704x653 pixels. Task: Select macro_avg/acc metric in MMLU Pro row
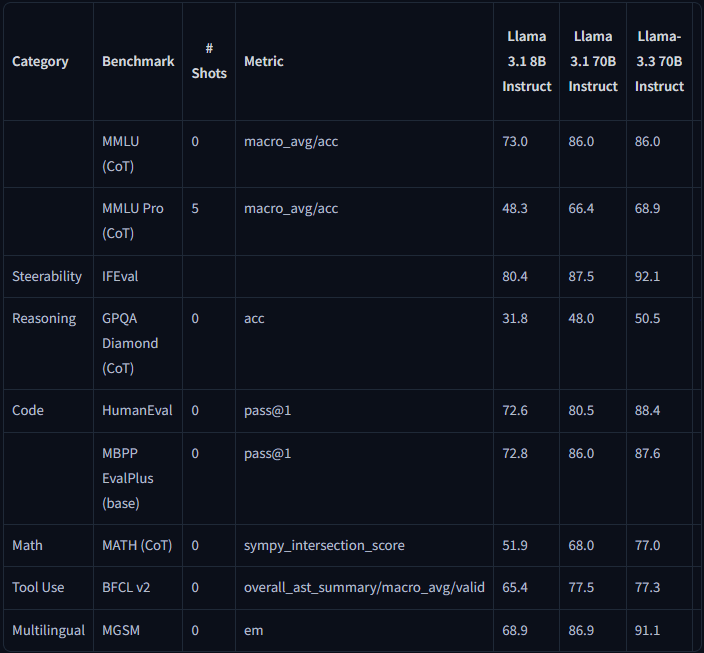[291, 208]
